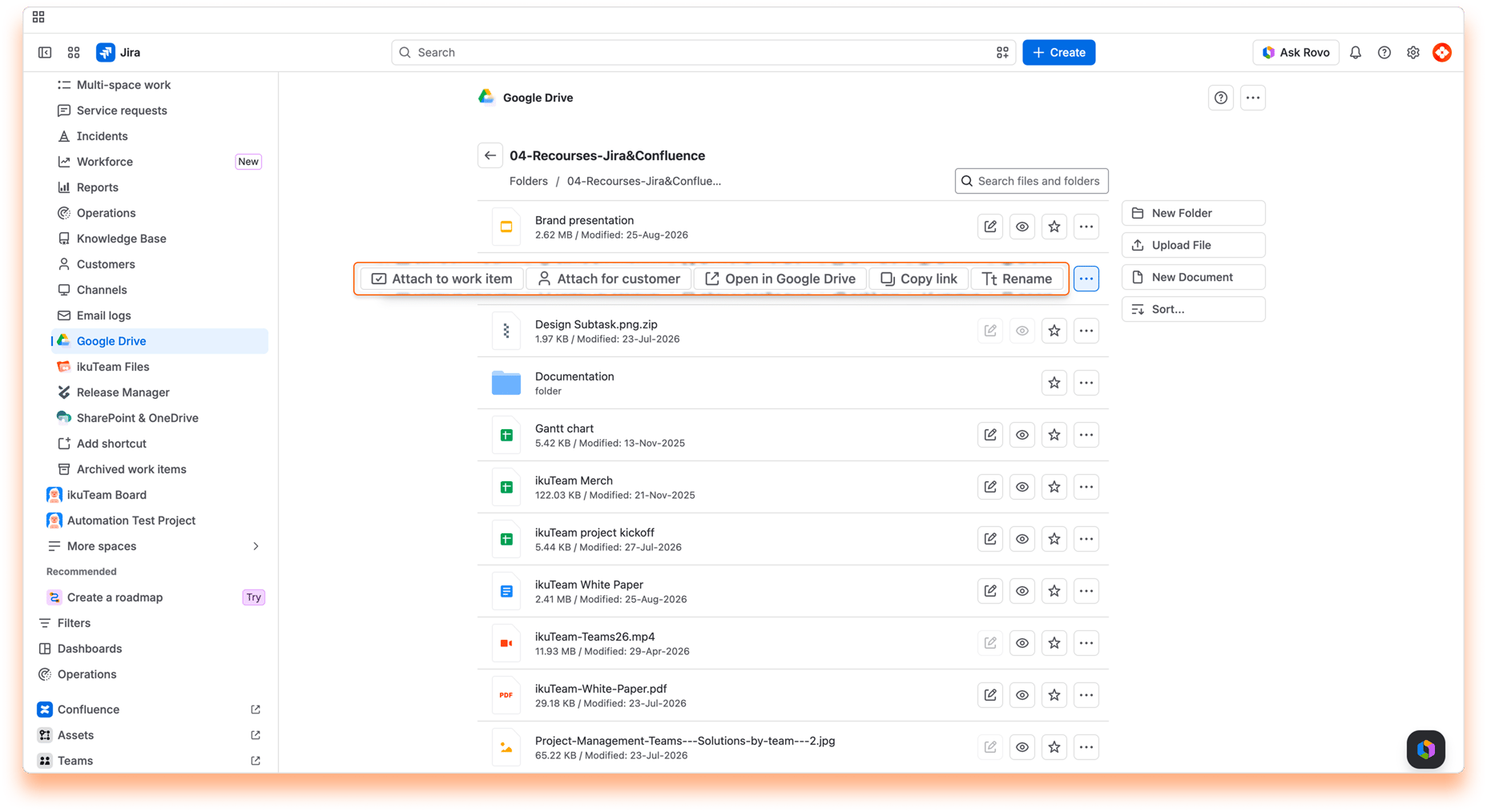Click the Google Drive help icon

click(x=1221, y=98)
